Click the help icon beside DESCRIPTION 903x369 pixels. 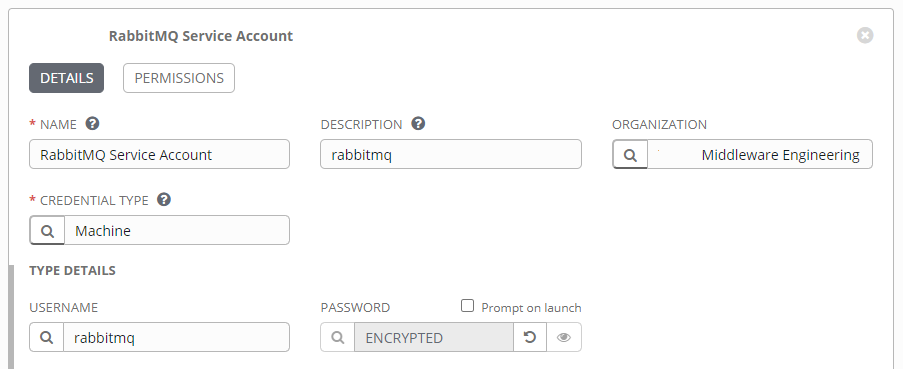pyautogui.click(x=418, y=123)
